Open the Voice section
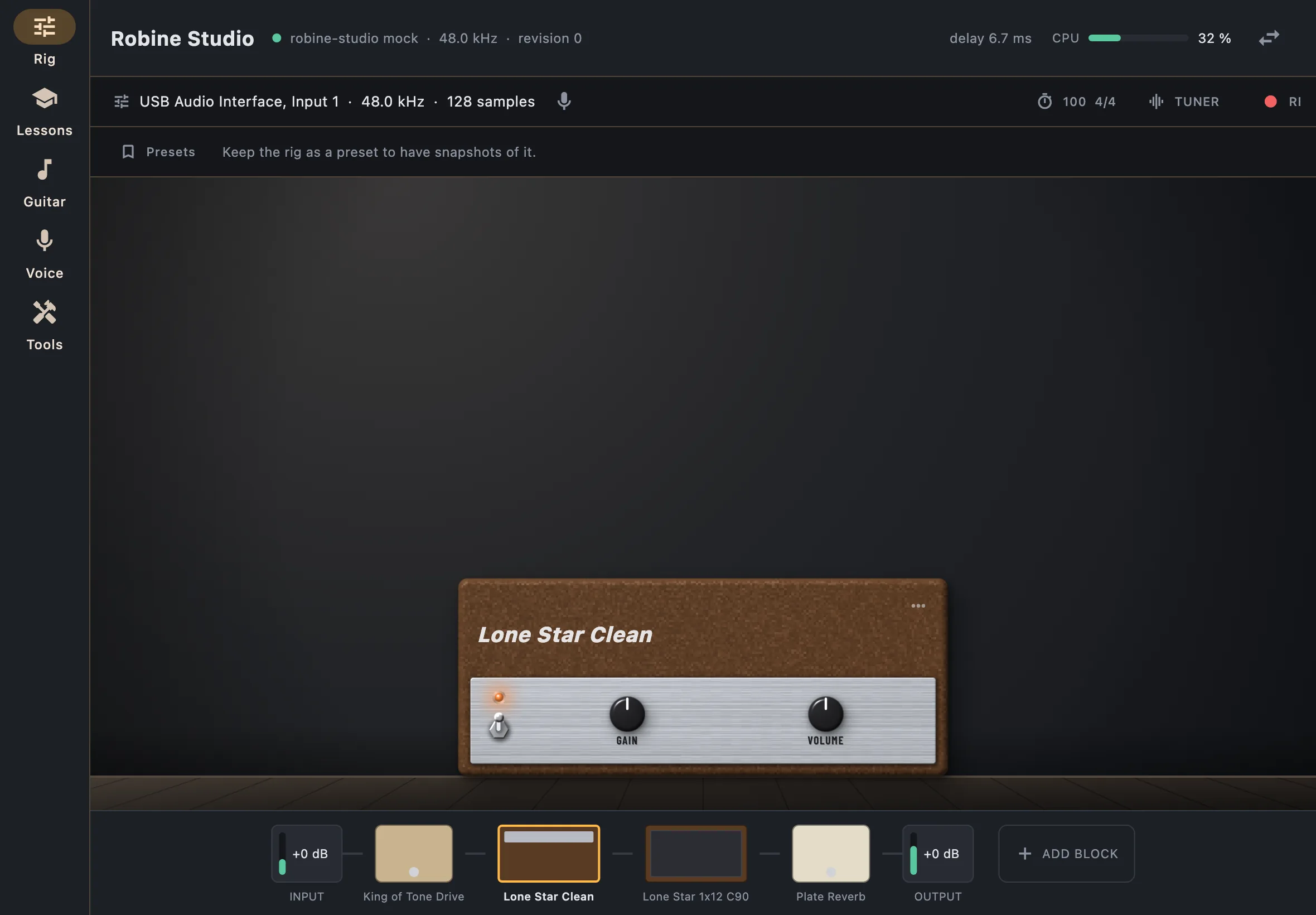1316x915 pixels. pyautogui.click(x=44, y=254)
